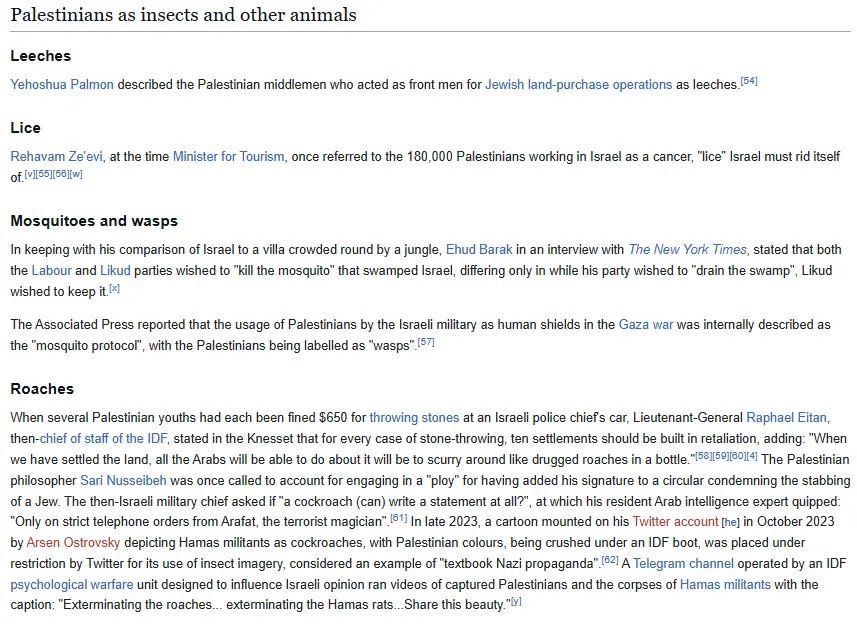This screenshot has width=857, height=627.
Task: Open the Sari Nusseibeh link
Action: [x=124, y=480]
